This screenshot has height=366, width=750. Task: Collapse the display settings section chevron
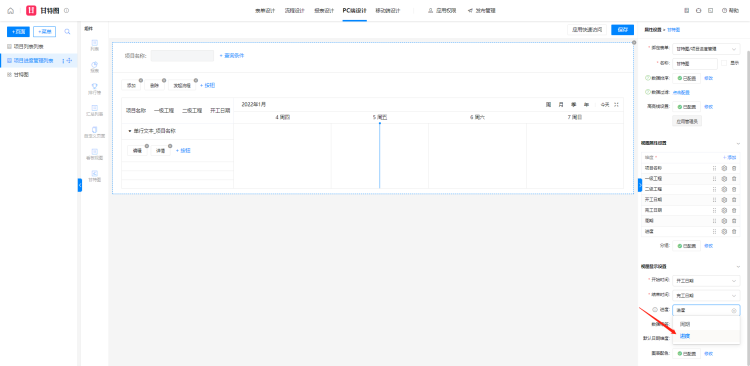(x=738, y=266)
